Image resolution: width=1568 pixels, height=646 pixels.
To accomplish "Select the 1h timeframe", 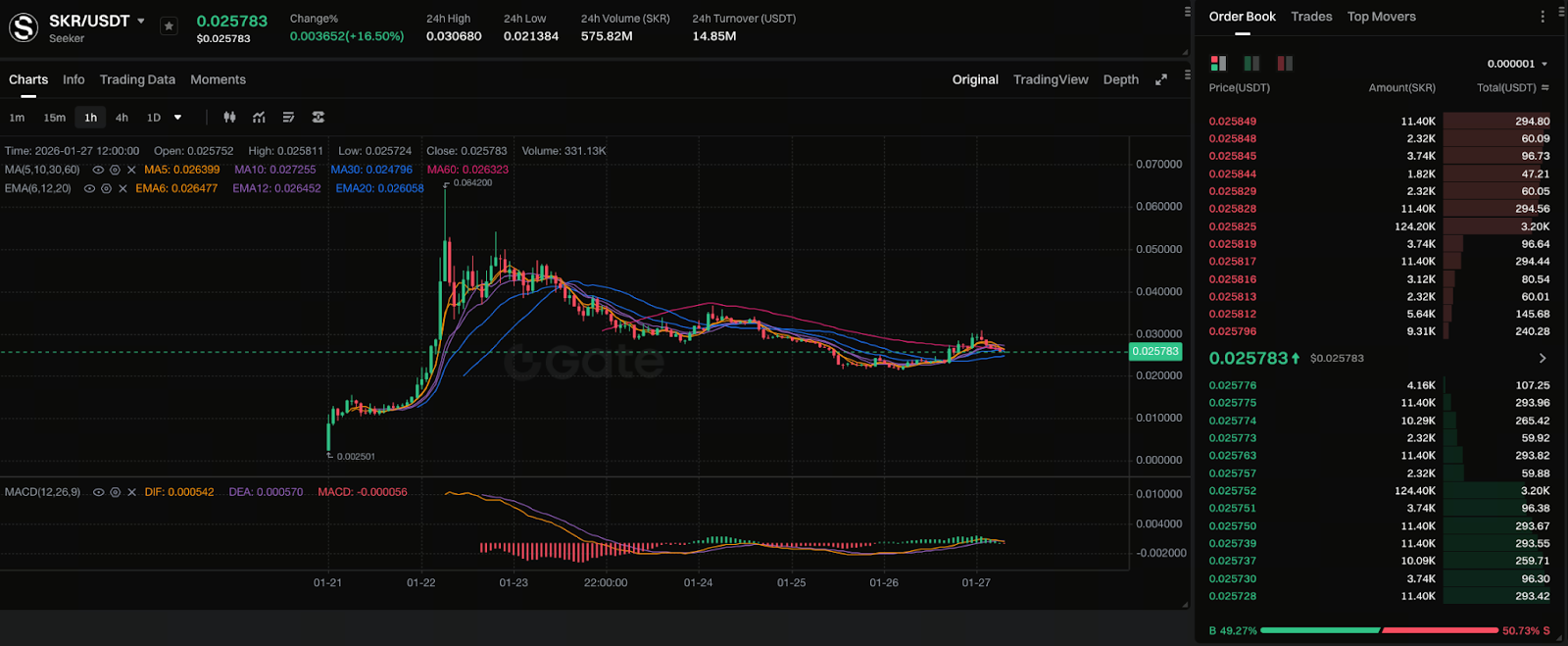I will [x=90, y=118].
